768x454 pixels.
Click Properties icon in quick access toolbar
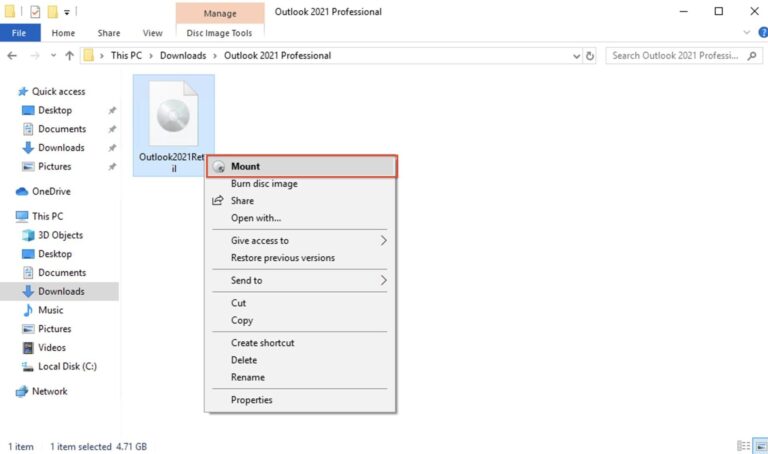tap(35, 12)
